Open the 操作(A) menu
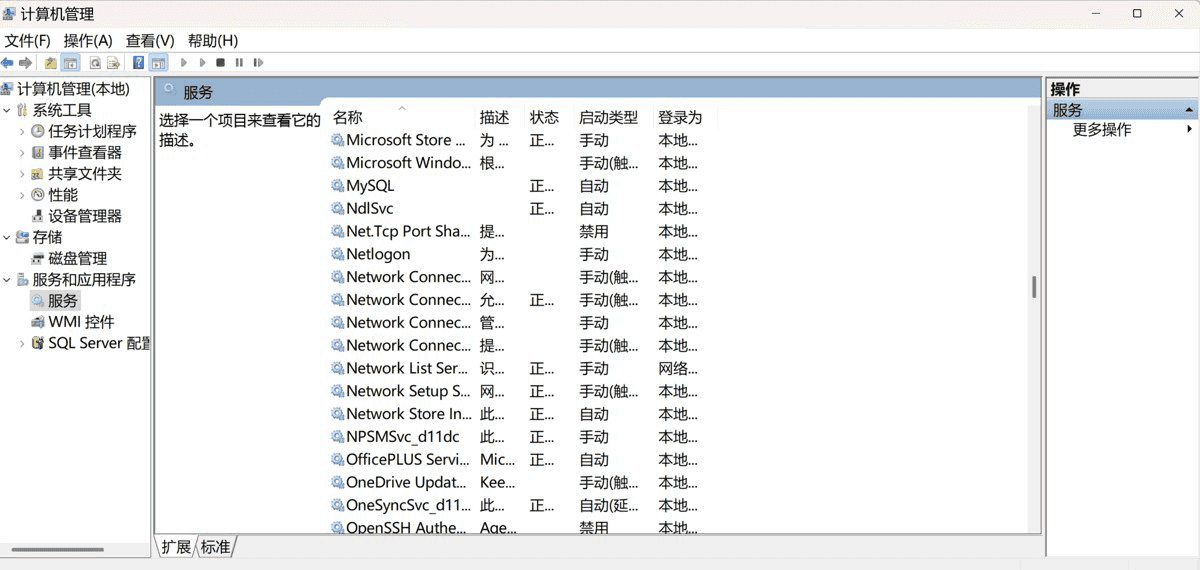The width and height of the screenshot is (1200, 570). pos(88,40)
